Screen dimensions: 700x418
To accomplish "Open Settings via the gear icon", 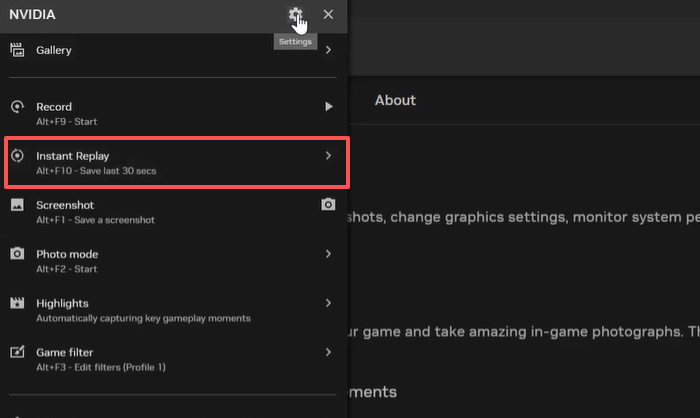I will click(295, 15).
